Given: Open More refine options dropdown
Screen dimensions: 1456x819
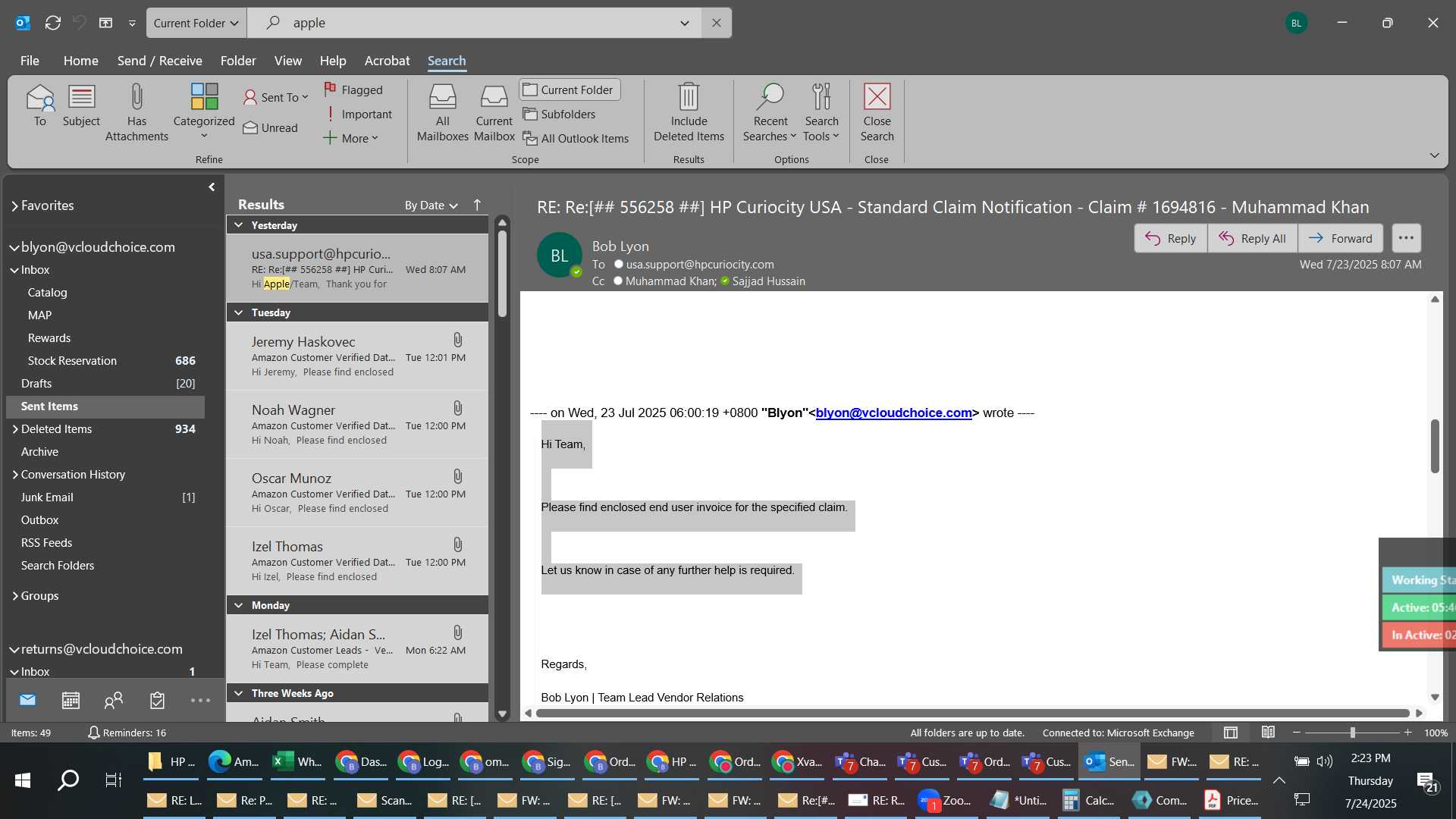Looking at the screenshot, I should (350, 138).
